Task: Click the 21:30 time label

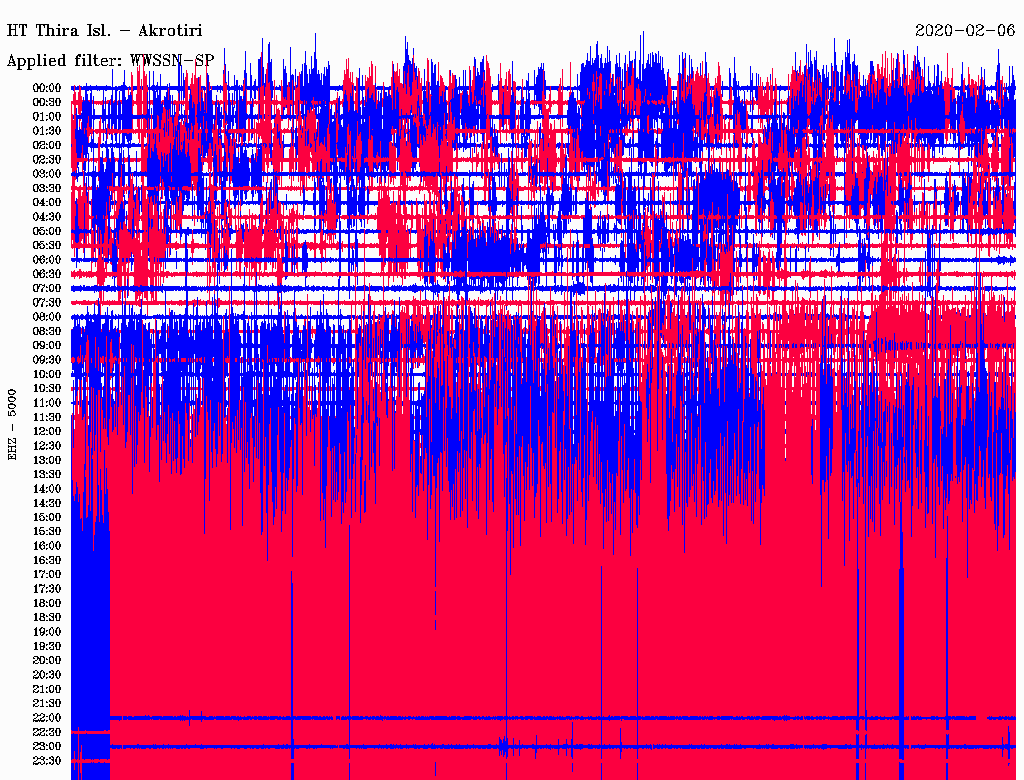Action: click(47, 704)
